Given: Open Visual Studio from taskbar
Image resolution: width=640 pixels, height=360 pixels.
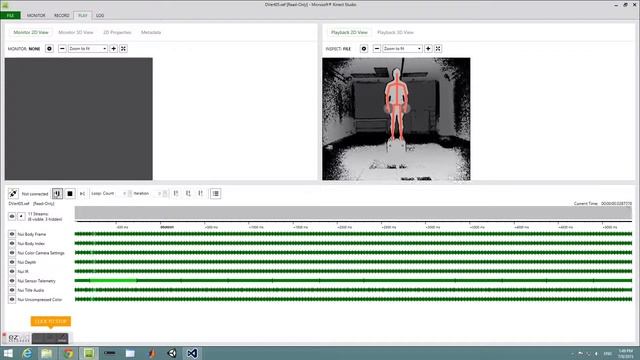Looking at the screenshot, I should 192,353.
